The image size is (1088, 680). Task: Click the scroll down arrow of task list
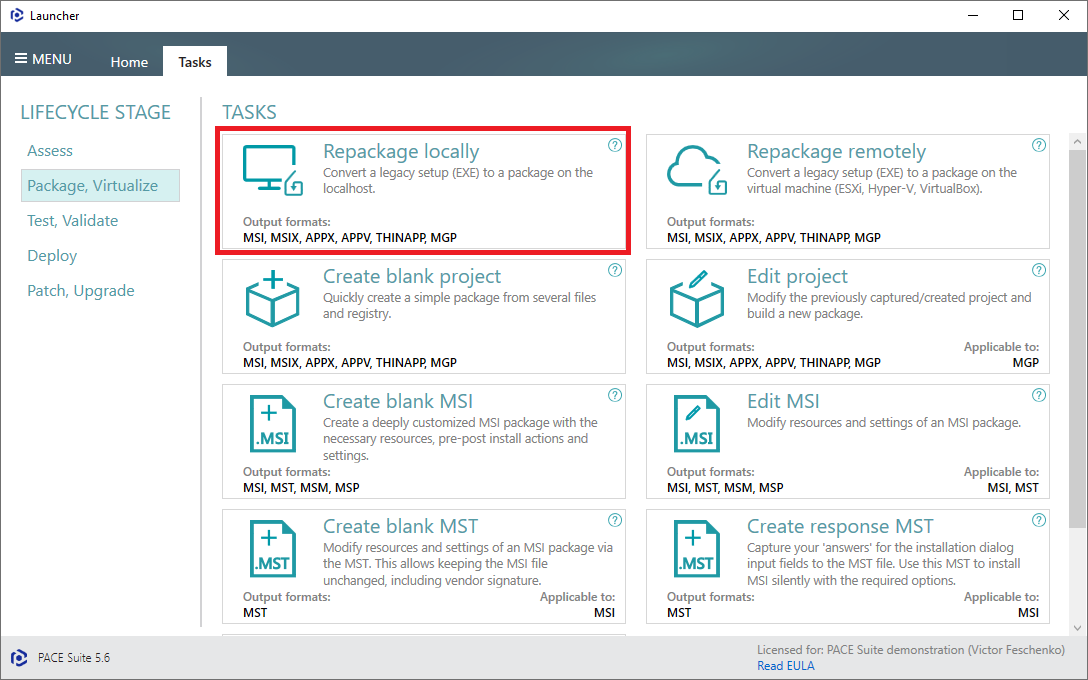pos(1077,626)
